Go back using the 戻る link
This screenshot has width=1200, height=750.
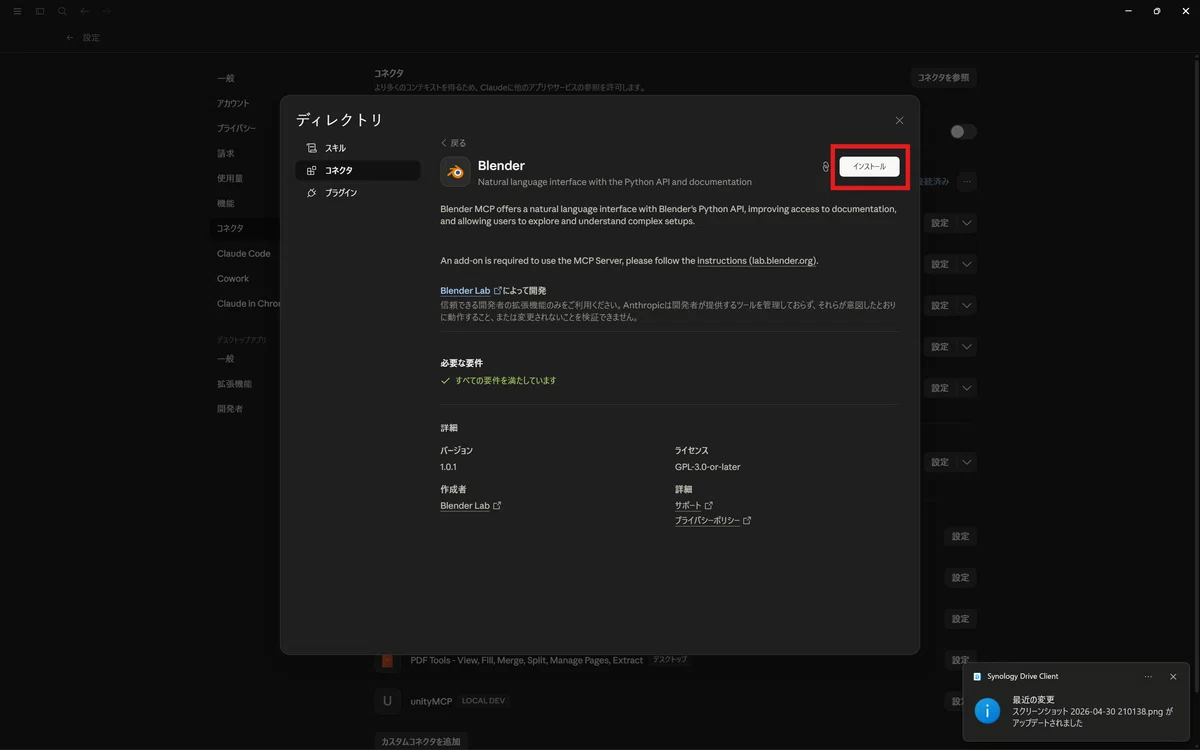453,143
